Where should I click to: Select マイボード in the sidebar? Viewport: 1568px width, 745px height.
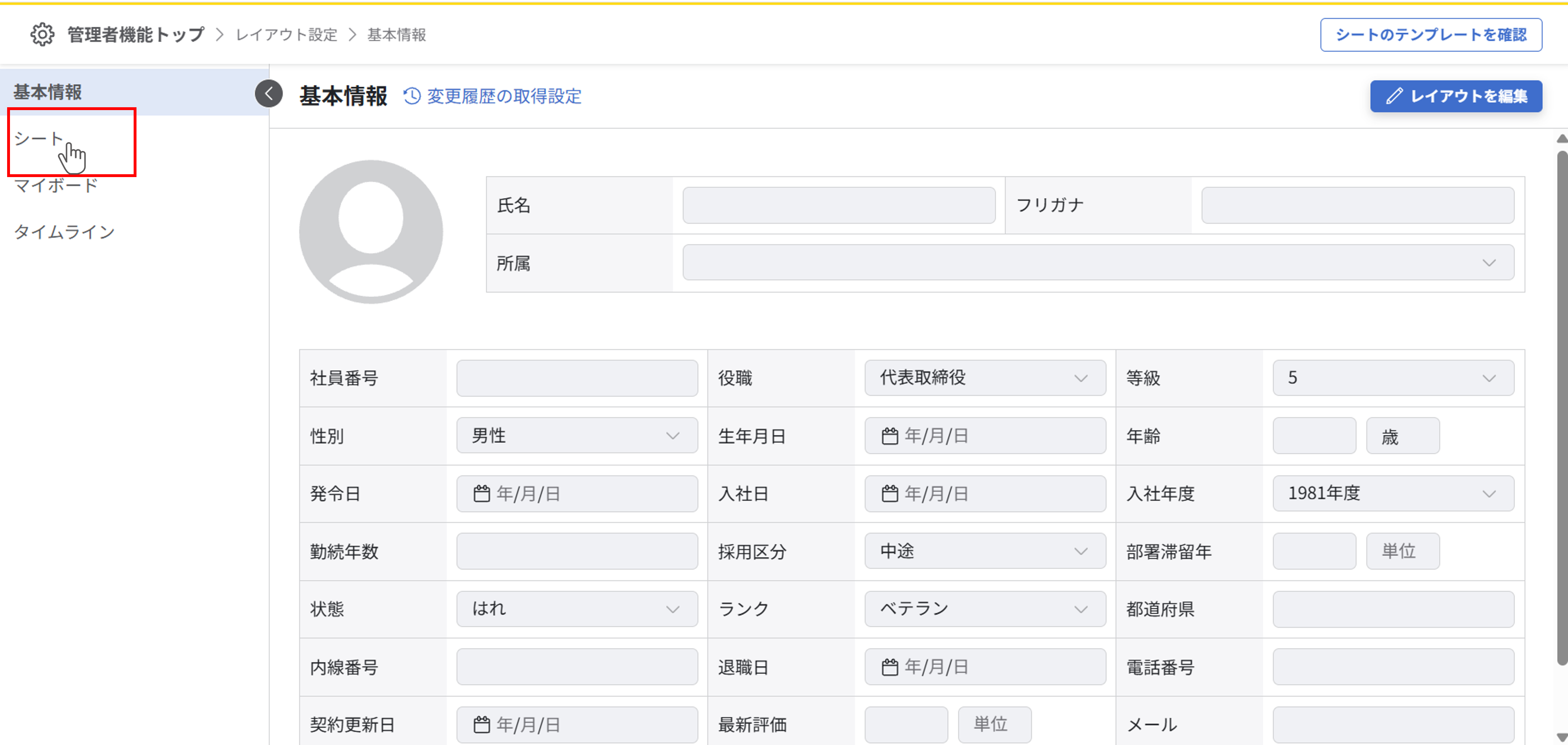55,185
